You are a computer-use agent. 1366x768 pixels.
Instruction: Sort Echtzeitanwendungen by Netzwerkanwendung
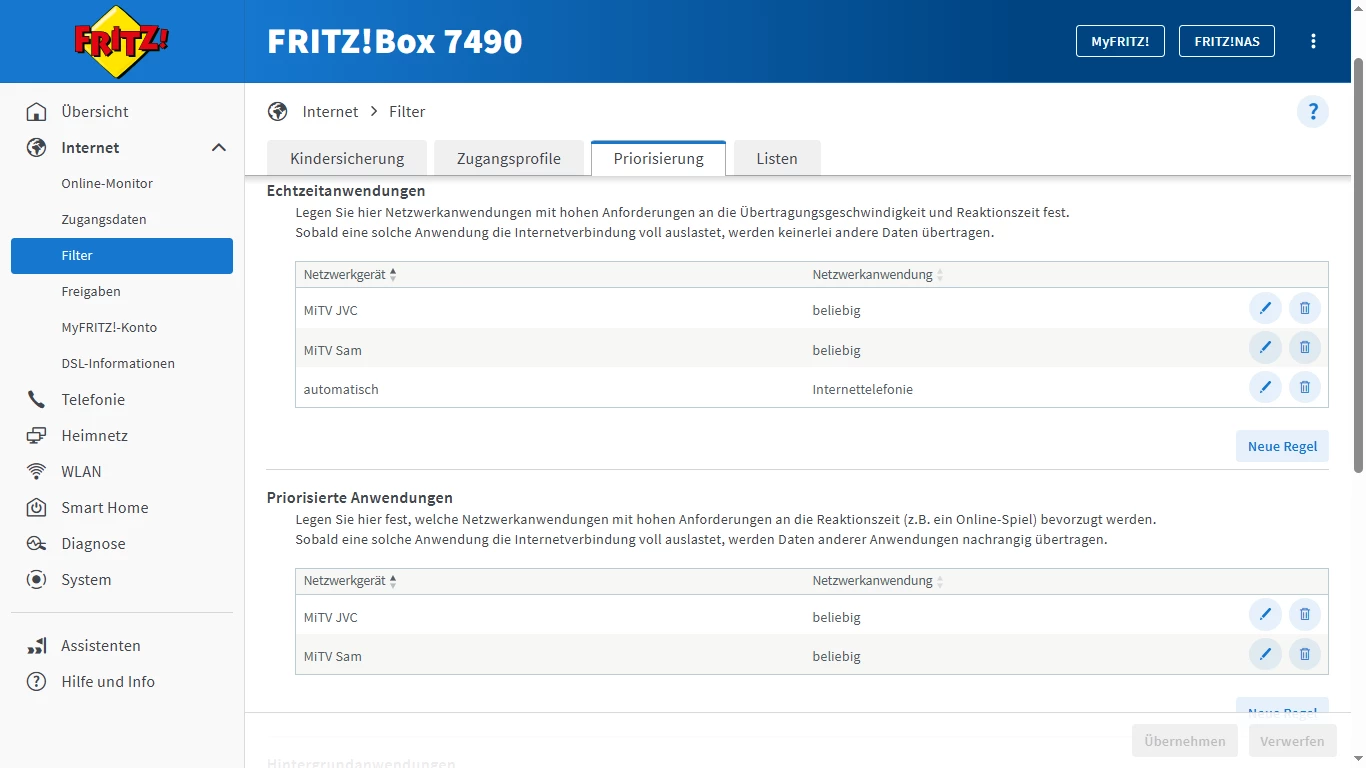[x=877, y=275]
